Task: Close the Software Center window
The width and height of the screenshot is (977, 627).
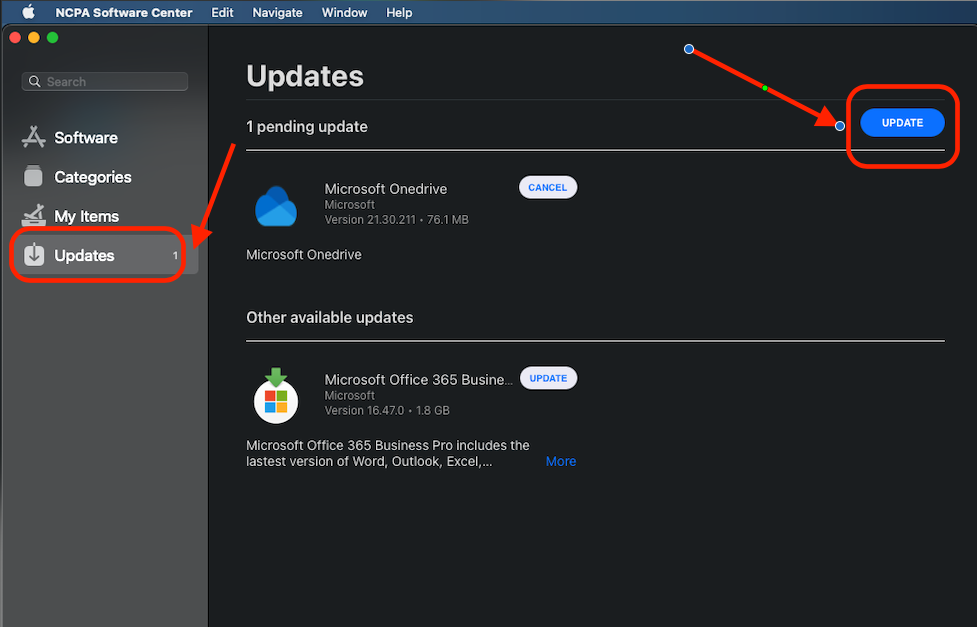Action: [x=15, y=37]
